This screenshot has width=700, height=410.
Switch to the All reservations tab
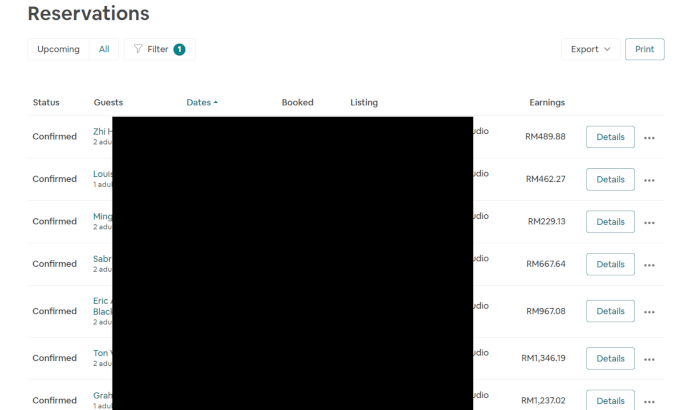(104, 49)
